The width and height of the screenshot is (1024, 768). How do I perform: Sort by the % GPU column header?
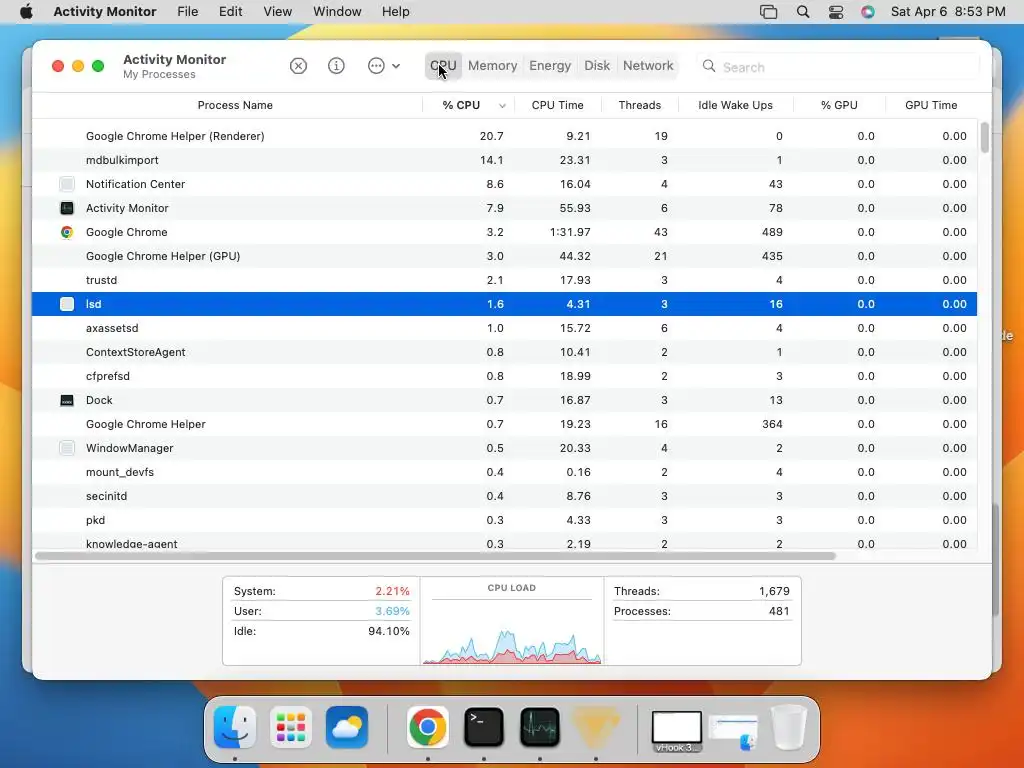point(839,105)
